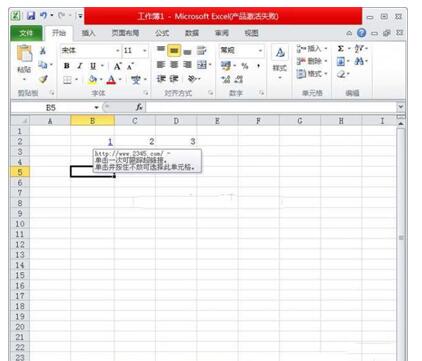Switch to the Insert ribbon tab

point(89,33)
